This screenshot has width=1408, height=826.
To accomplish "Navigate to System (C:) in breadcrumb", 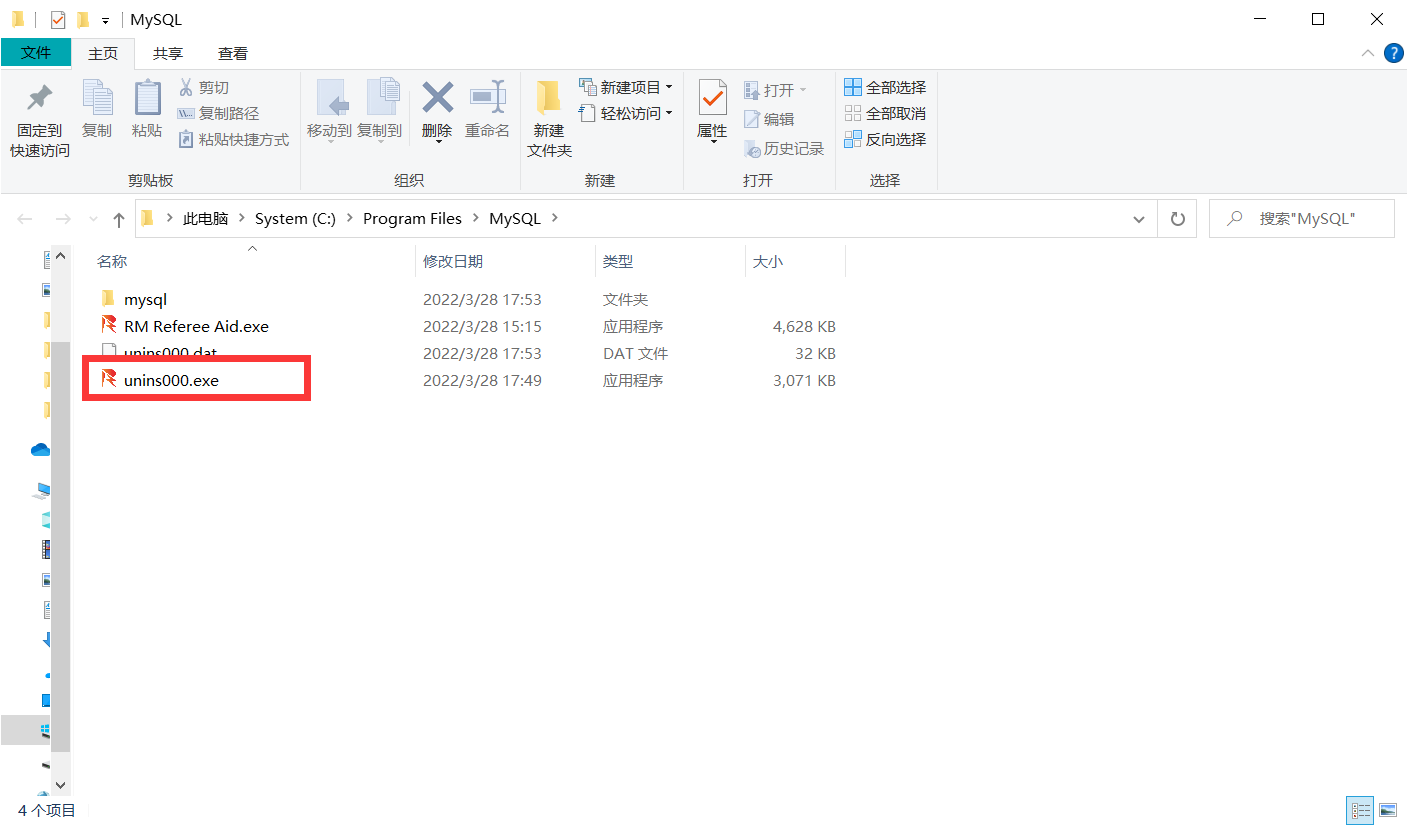I will (x=295, y=219).
